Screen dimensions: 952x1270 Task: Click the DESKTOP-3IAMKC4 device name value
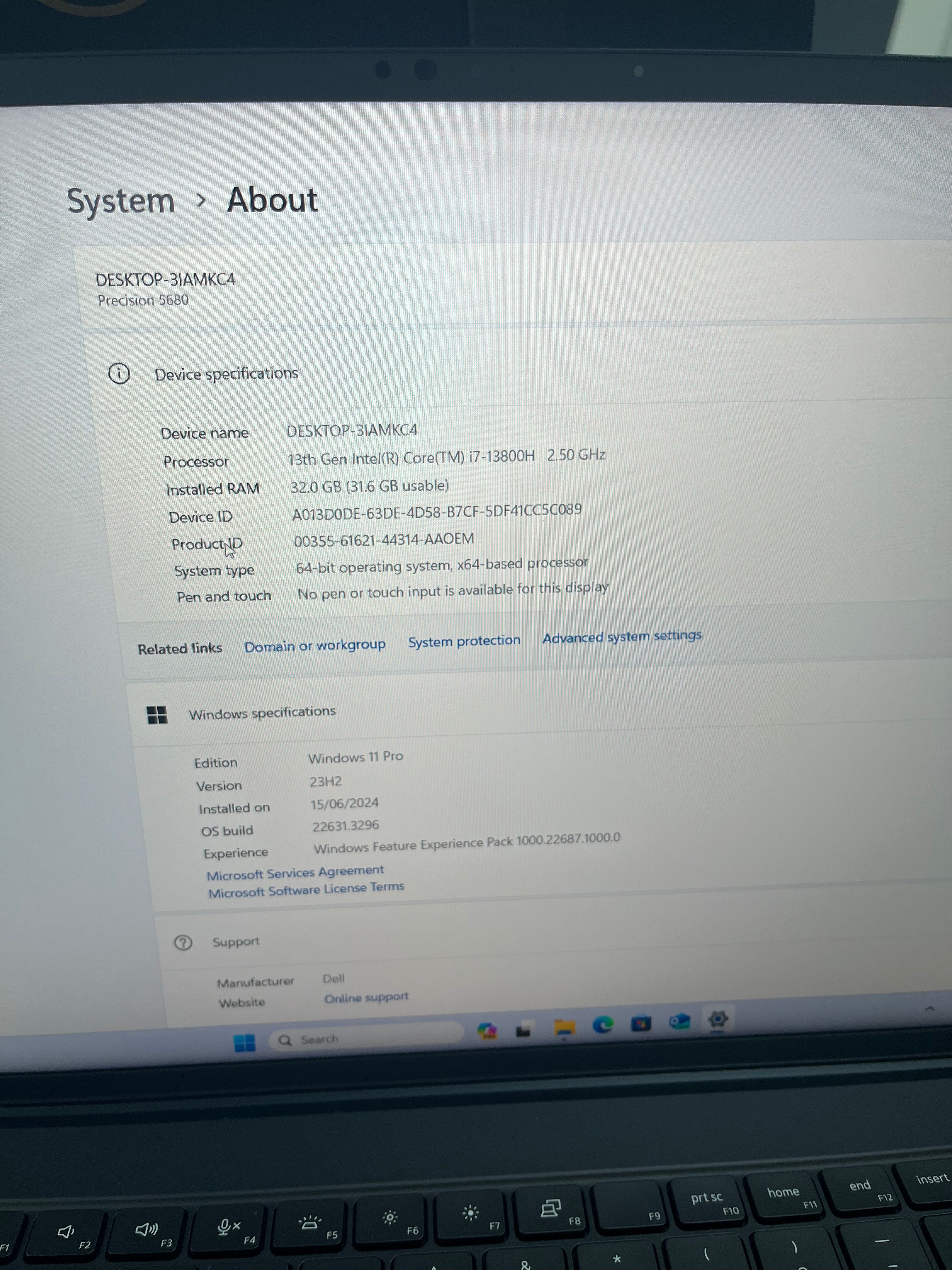352,431
